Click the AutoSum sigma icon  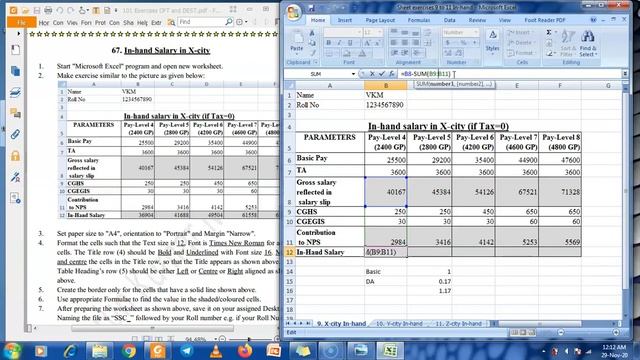click(549, 32)
